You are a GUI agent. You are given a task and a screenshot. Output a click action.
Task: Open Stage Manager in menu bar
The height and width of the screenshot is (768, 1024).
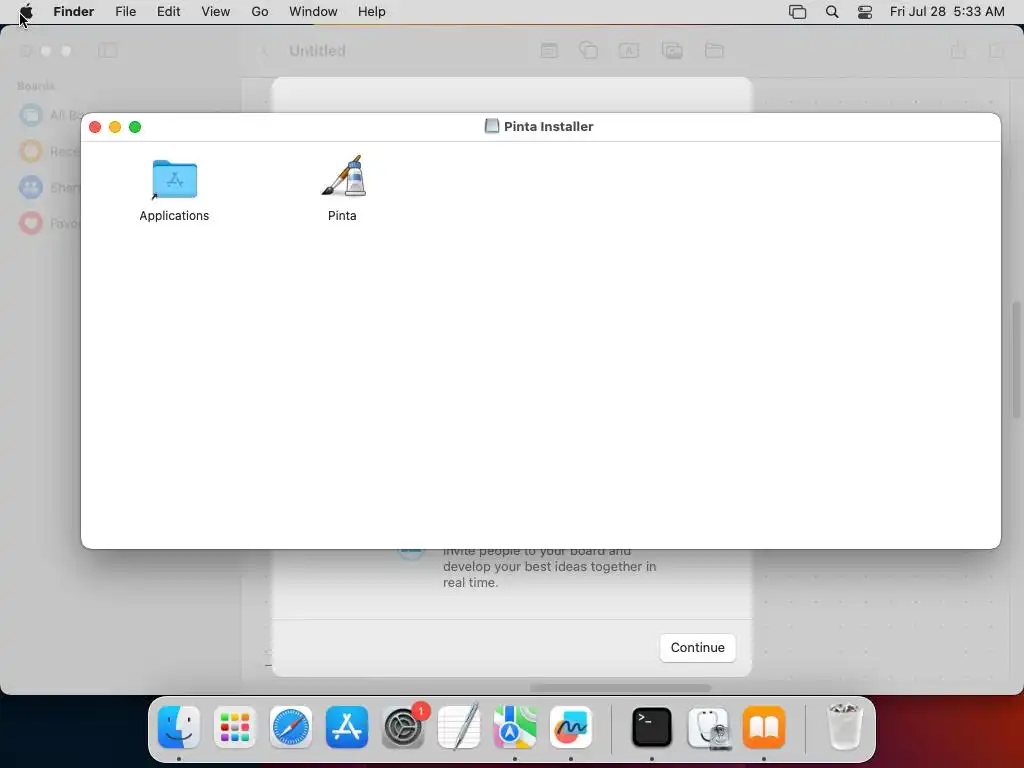pyautogui.click(x=797, y=12)
